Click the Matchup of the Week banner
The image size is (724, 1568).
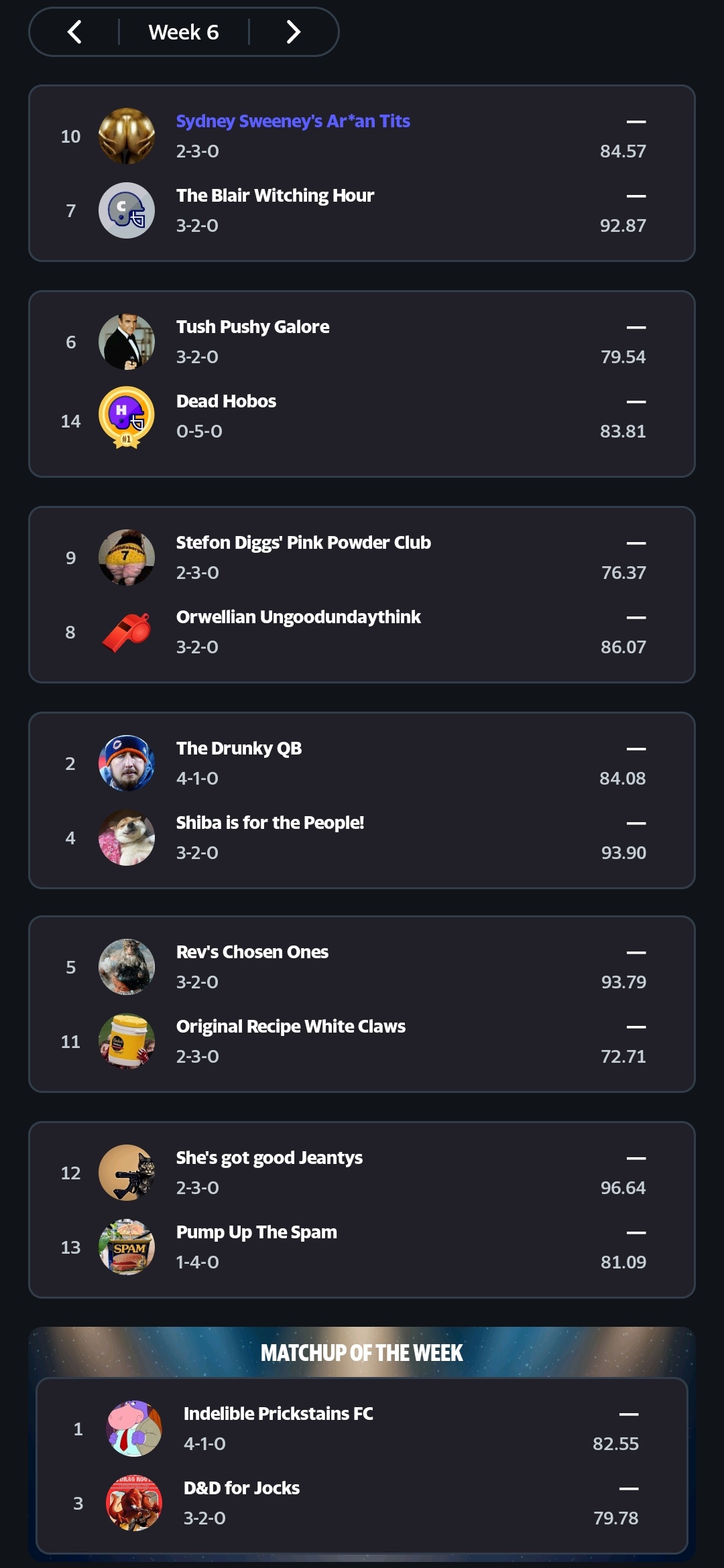click(361, 1353)
